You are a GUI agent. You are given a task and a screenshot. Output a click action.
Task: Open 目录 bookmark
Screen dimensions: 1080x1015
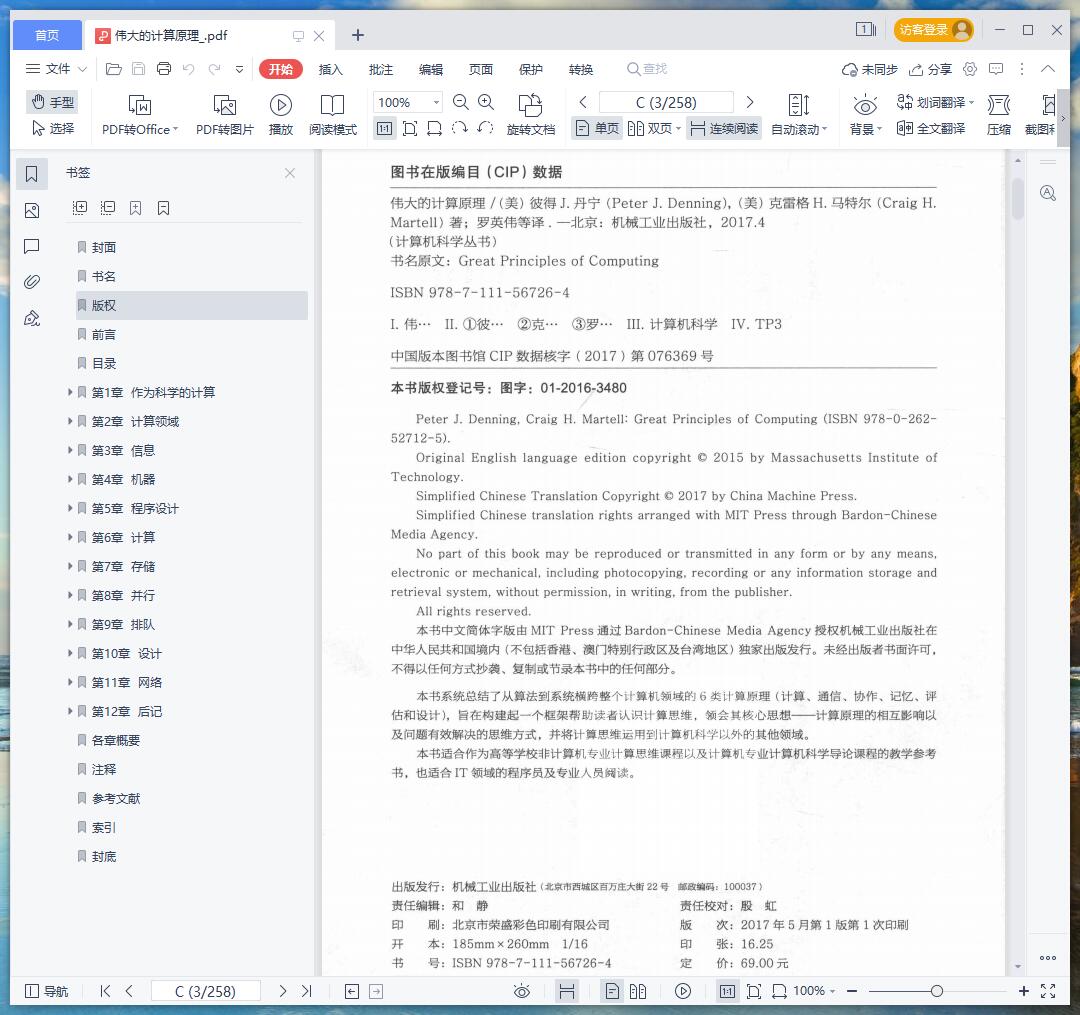coord(103,363)
